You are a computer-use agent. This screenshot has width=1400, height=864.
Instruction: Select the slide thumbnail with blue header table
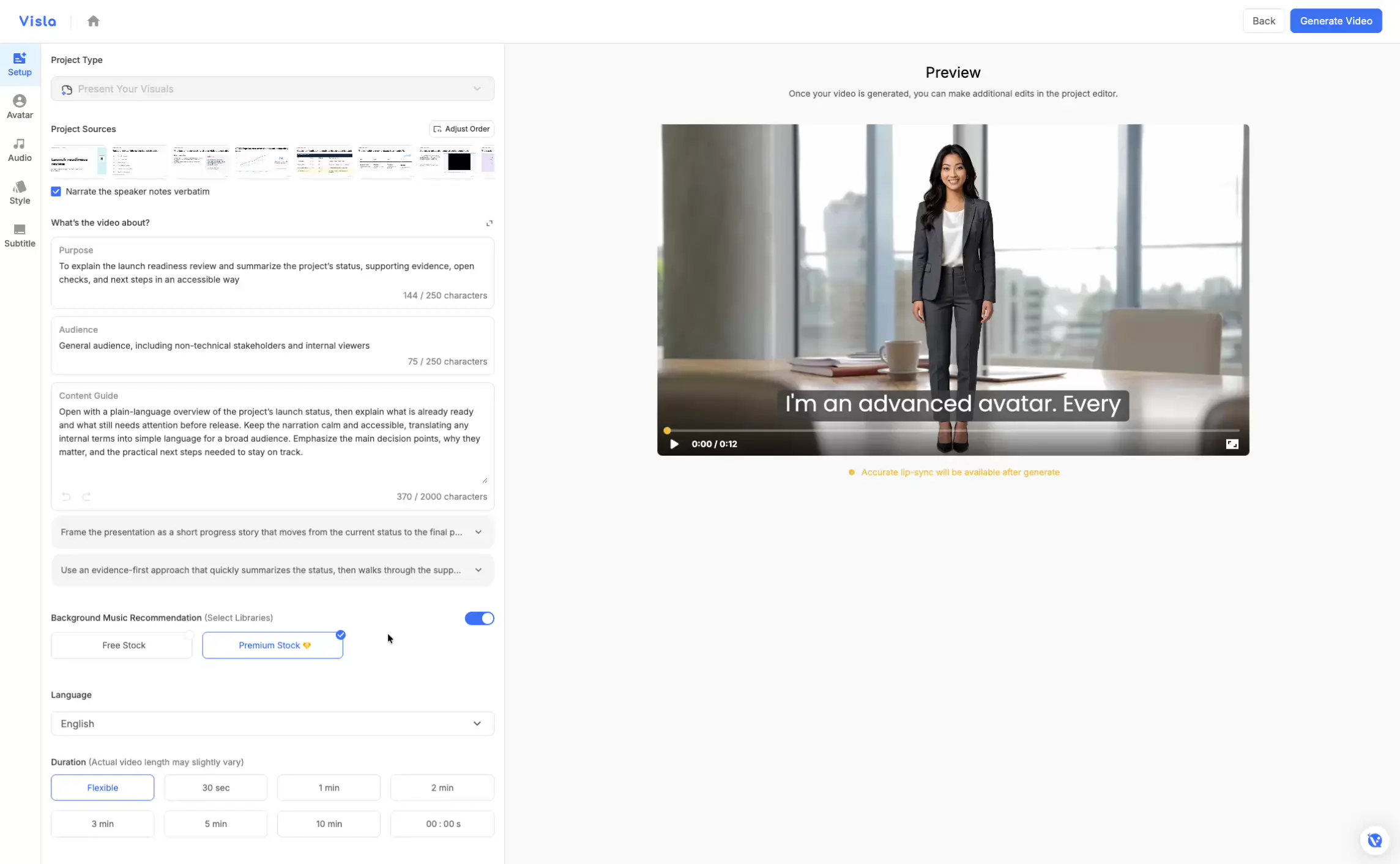coord(324,162)
